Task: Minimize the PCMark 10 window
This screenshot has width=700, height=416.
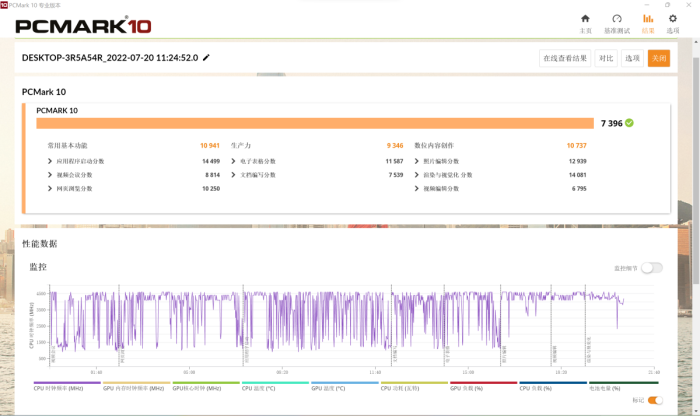Action: click(x=647, y=5)
